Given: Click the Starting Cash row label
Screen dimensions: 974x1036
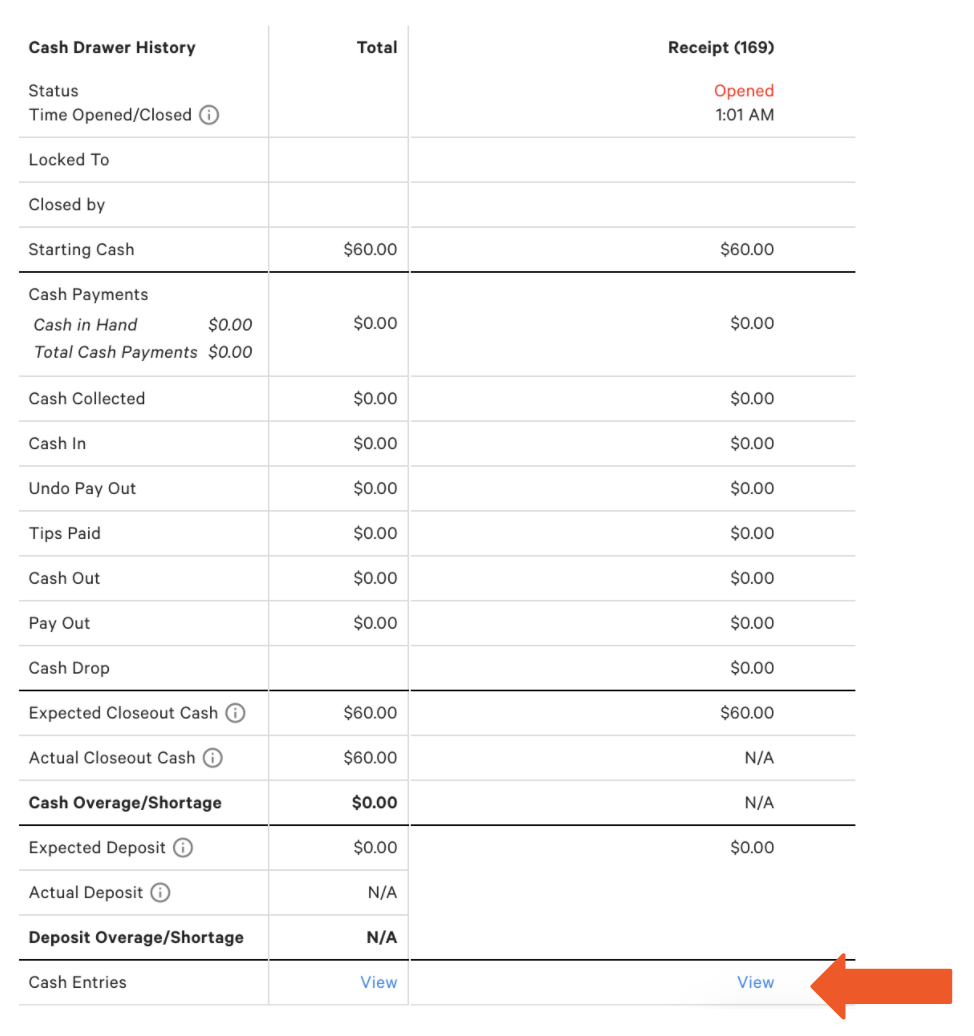Looking at the screenshot, I should (81, 249).
